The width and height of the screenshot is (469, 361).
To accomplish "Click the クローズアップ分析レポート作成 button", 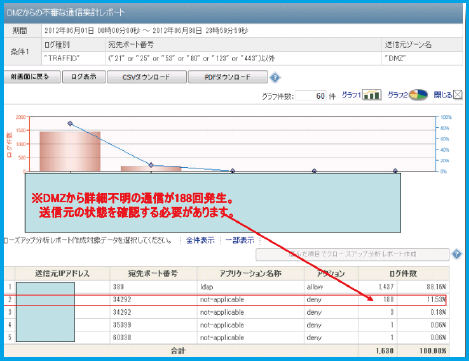I will [x=352, y=254].
